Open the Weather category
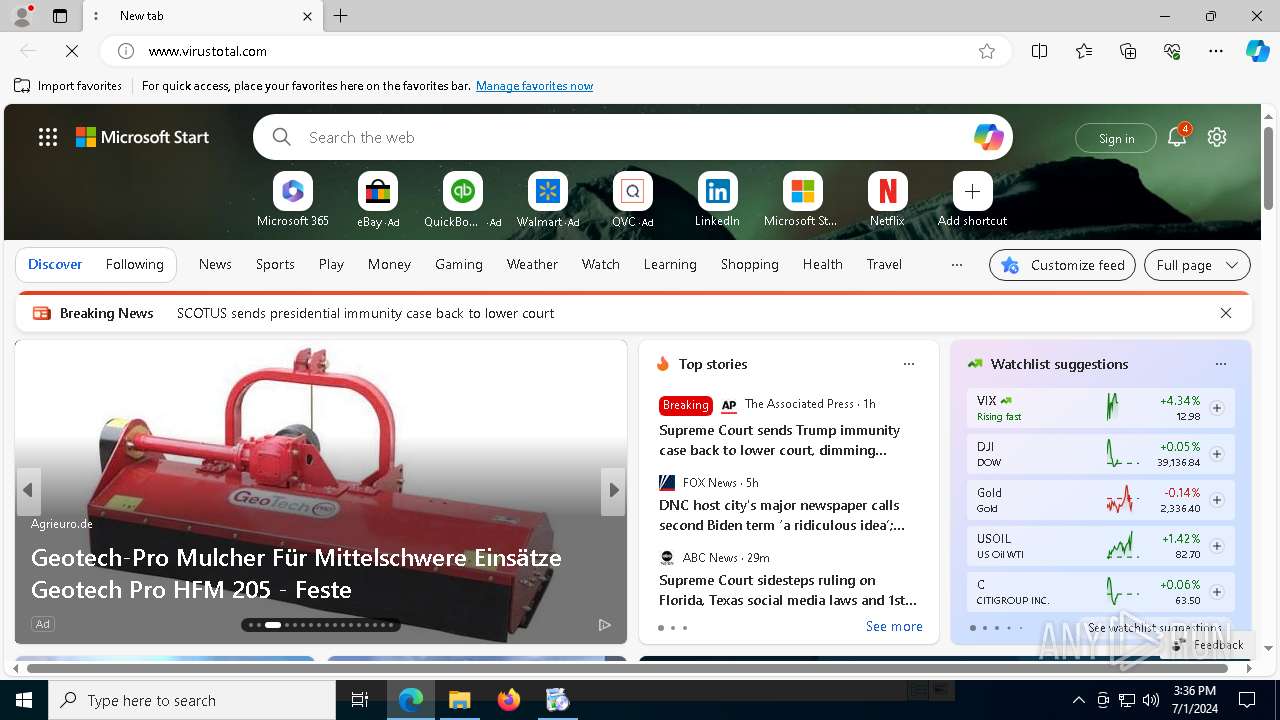The image size is (1280, 720). point(532,265)
